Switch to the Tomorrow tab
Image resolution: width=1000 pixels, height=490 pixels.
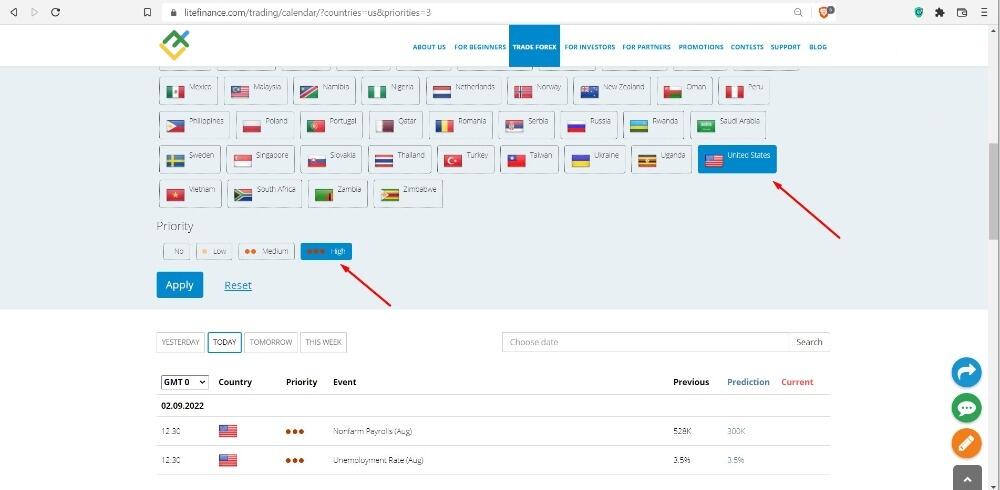point(271,342)
